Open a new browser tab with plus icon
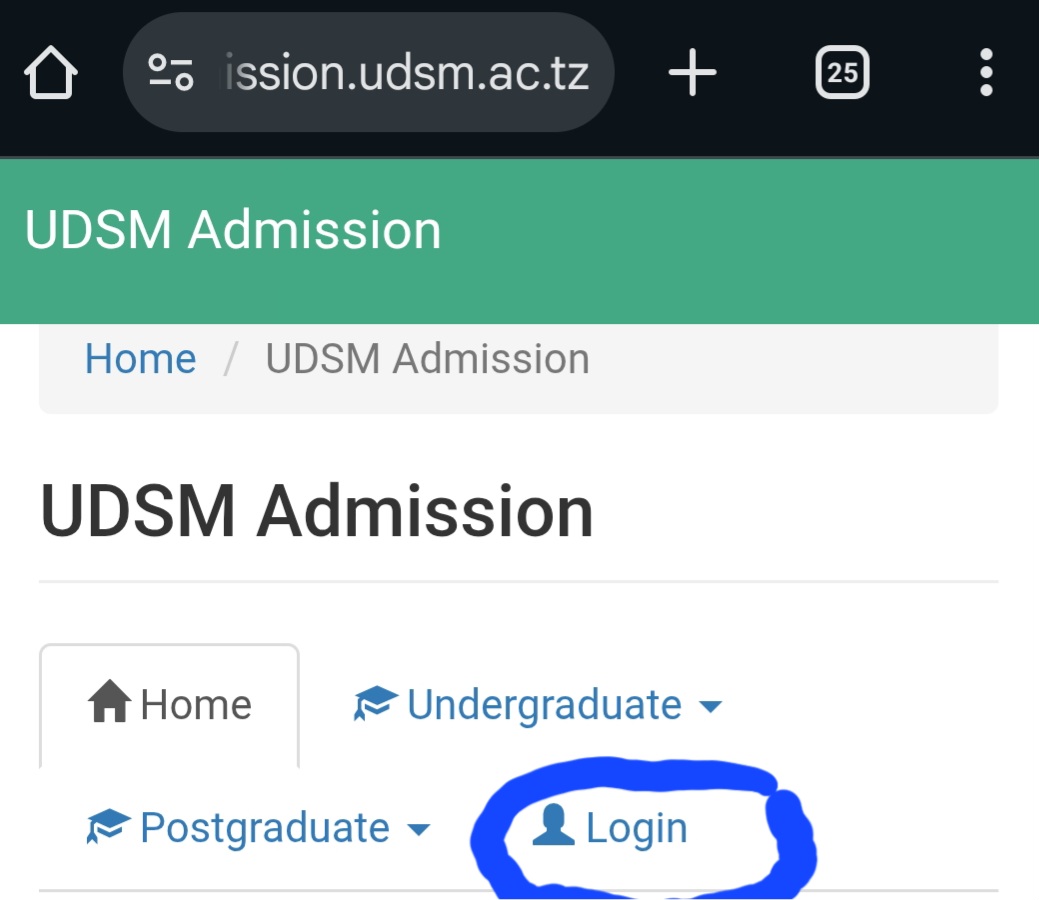The image size is (1039, 900). tap(692, 71)
